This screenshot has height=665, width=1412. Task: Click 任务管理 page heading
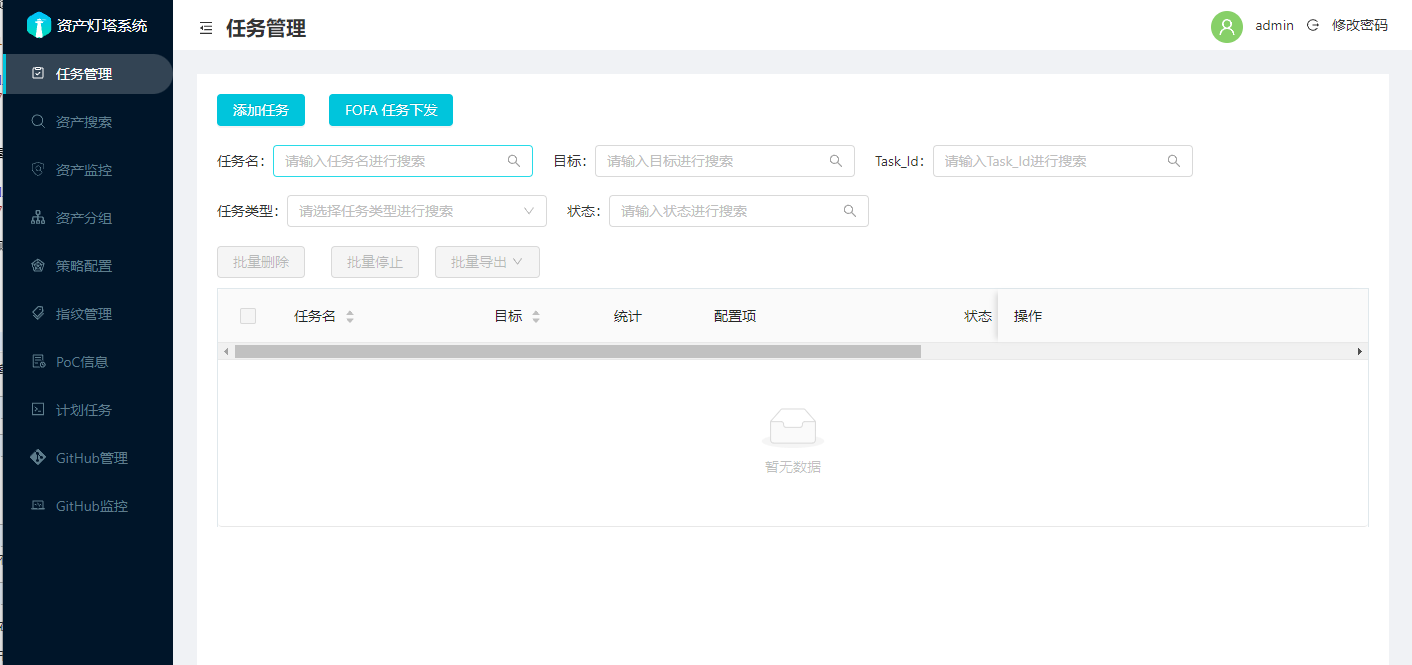(x=266, y=29)
